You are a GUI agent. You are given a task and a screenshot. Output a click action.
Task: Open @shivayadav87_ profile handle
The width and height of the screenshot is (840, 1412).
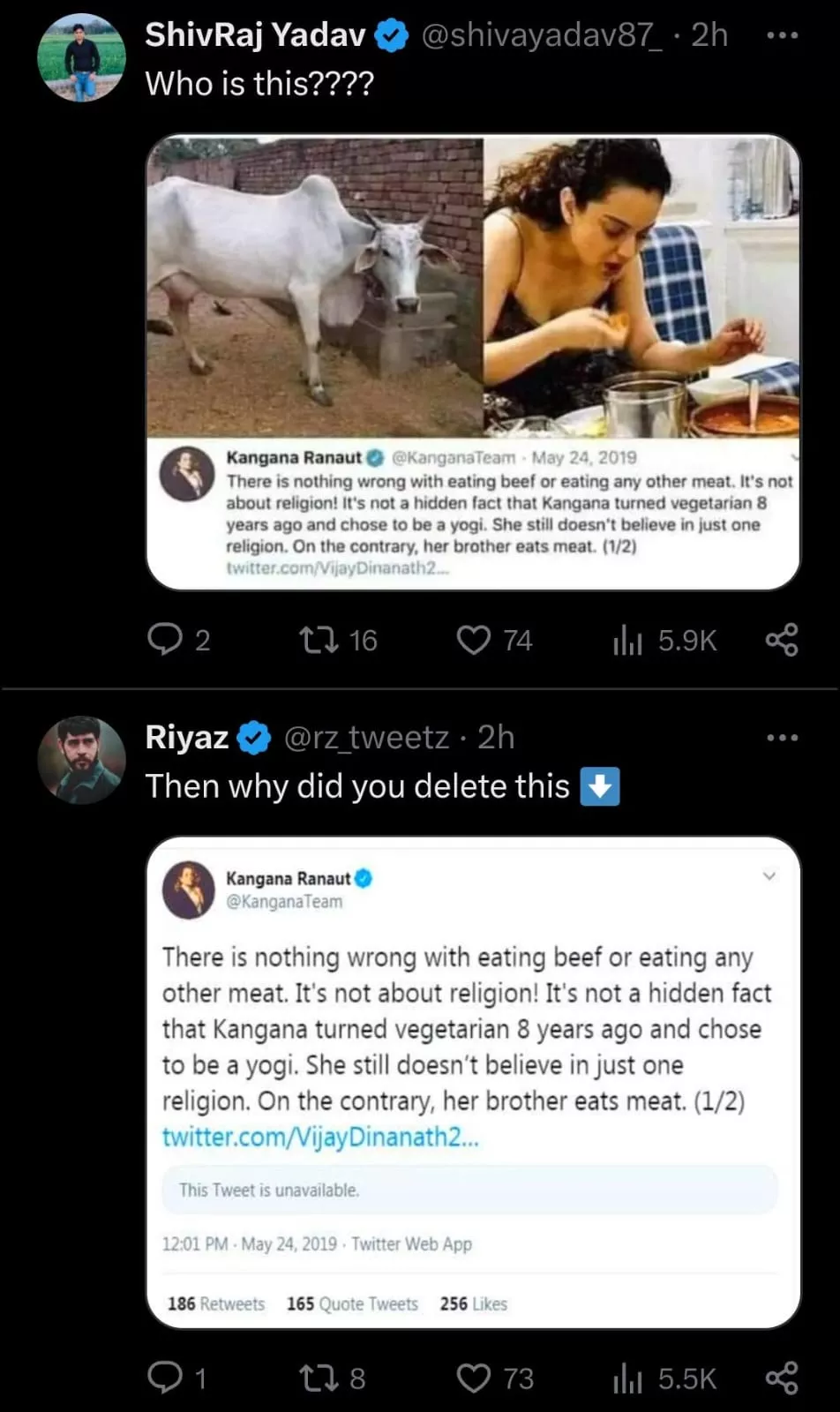(x=542, y=35)
